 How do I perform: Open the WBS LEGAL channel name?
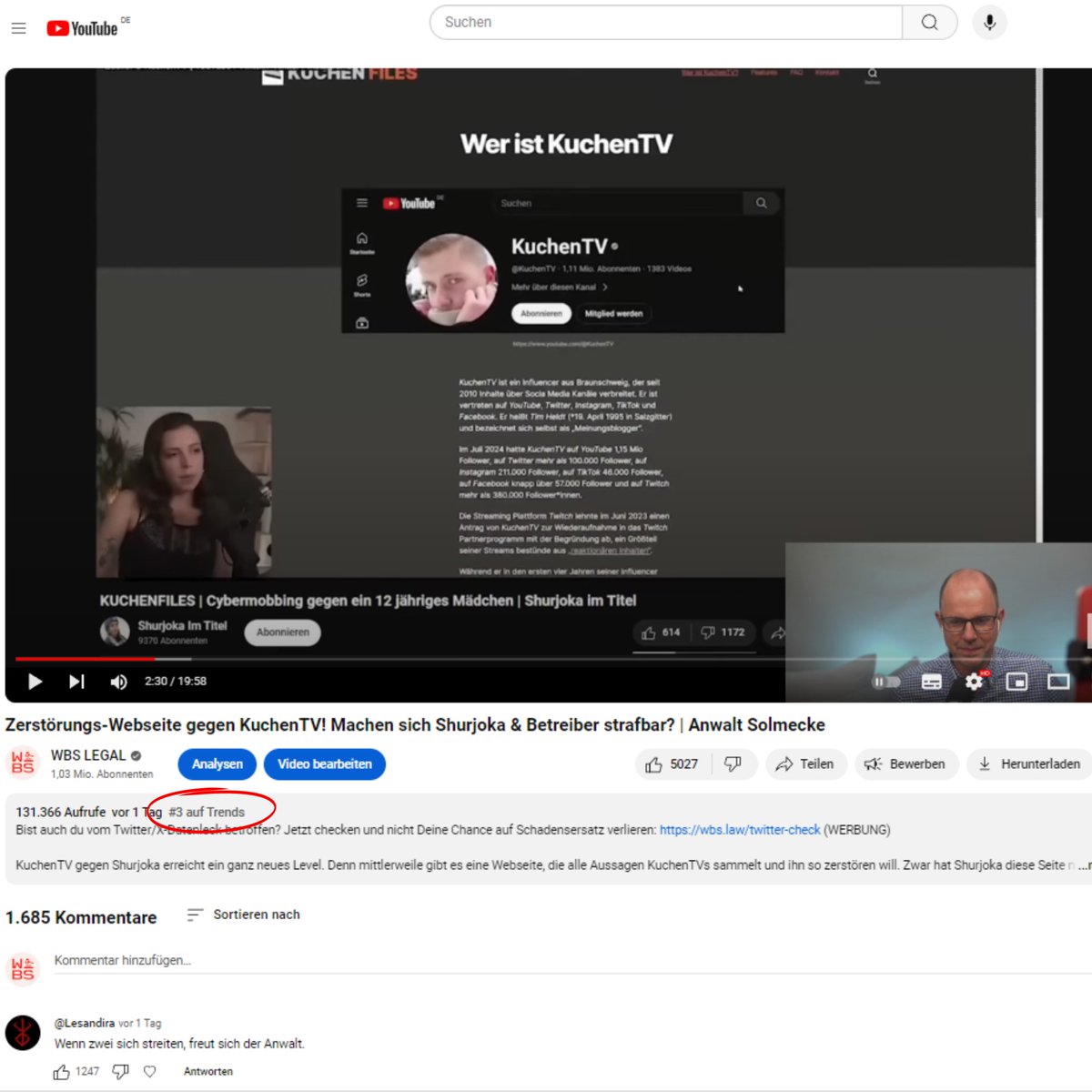coord(88,755)
